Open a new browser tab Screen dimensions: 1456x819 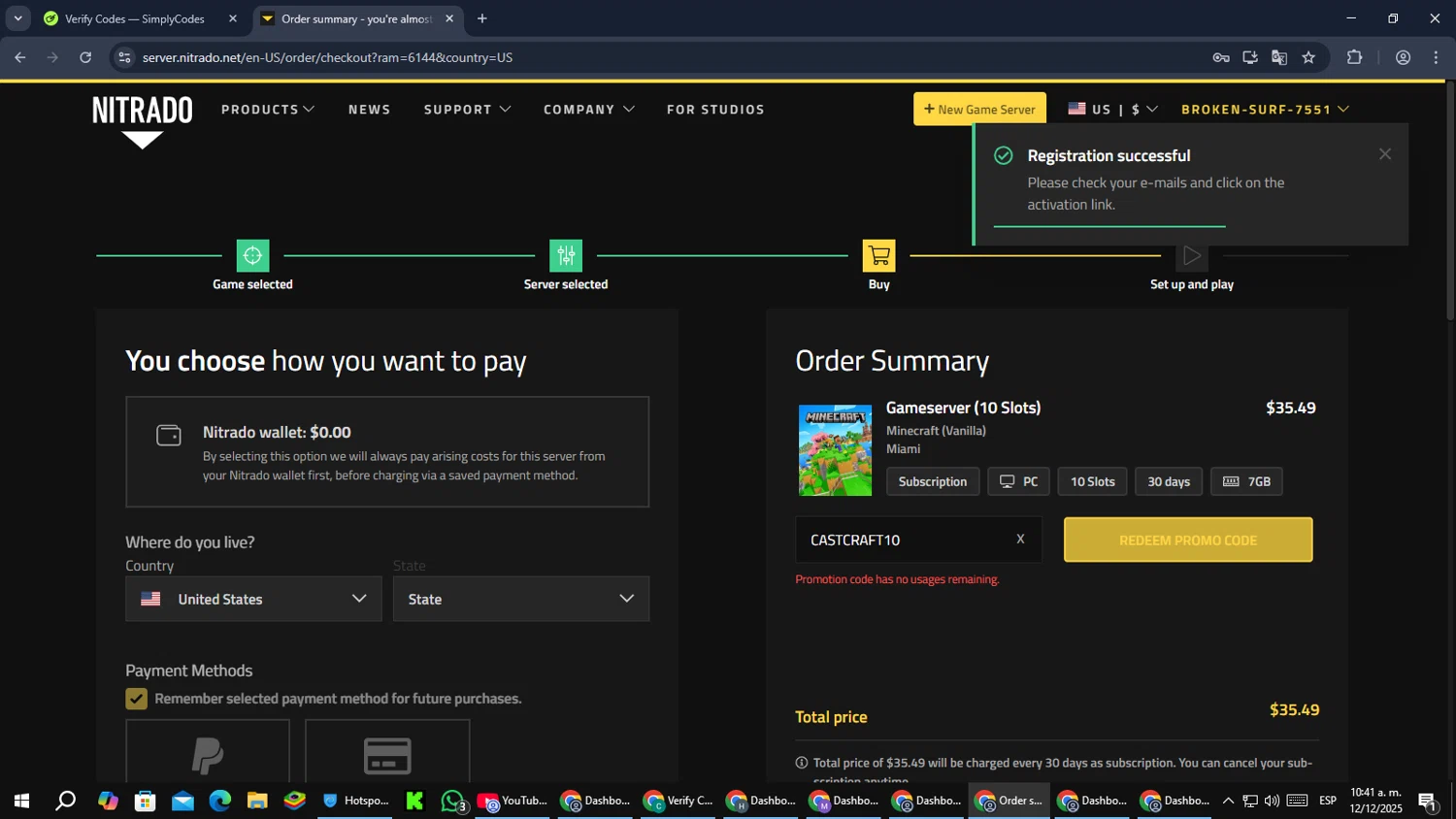(482, 18)
